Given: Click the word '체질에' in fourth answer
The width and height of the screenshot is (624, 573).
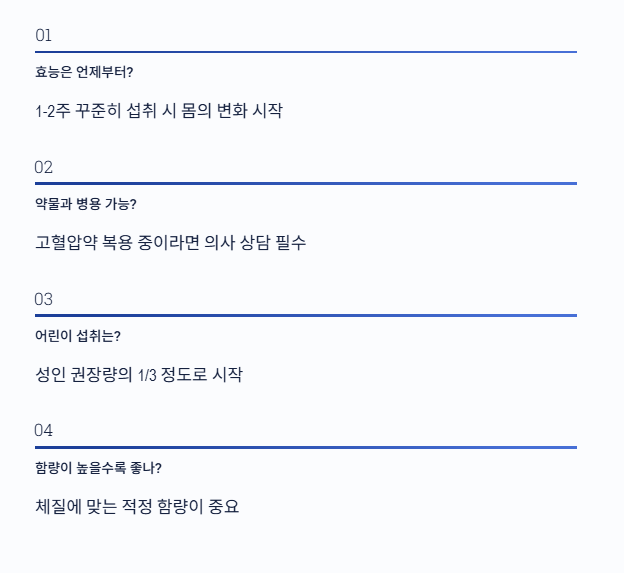Looking at the screenshot, I should [x=58, y=506].
